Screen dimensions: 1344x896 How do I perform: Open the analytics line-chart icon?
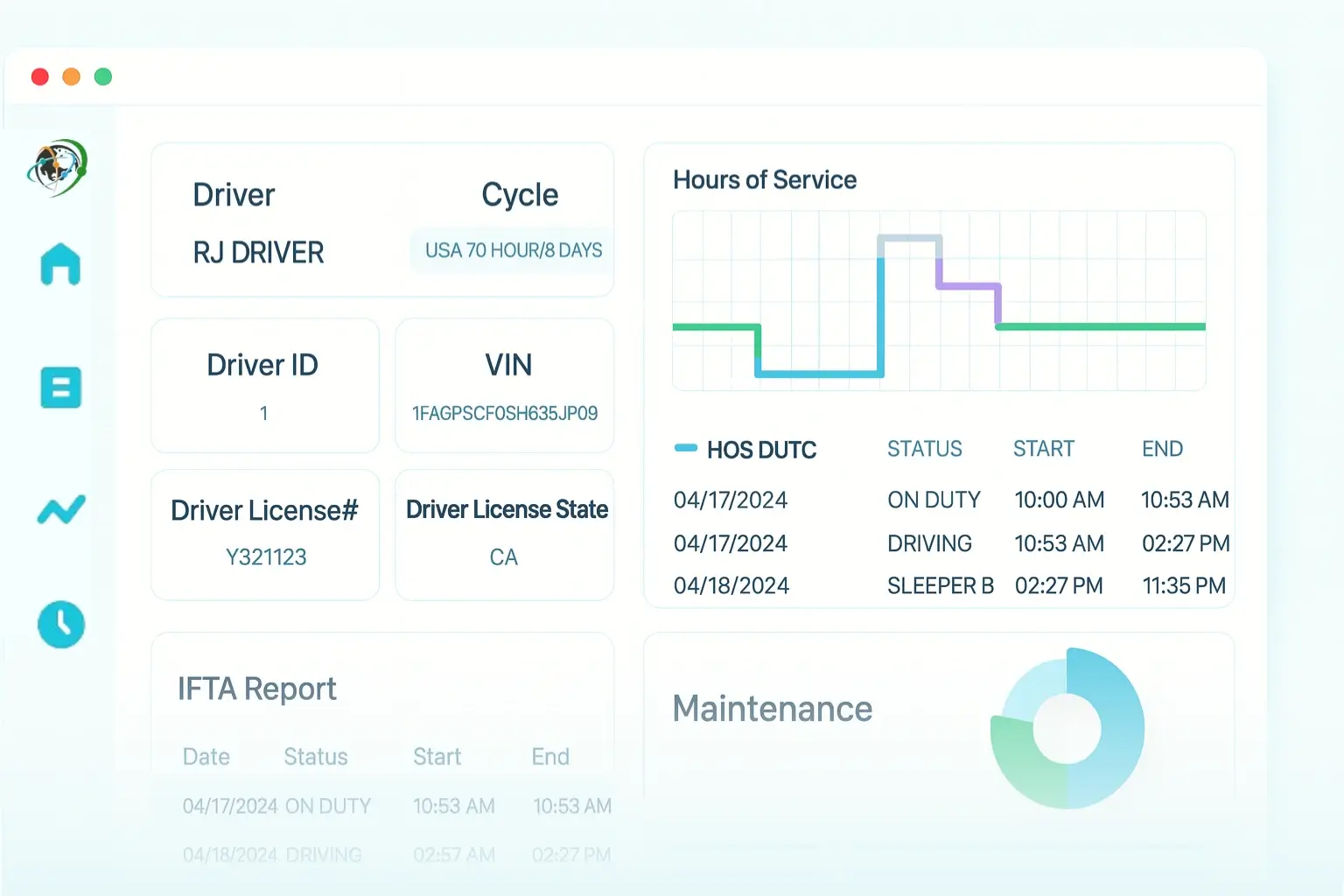point(60,507)
